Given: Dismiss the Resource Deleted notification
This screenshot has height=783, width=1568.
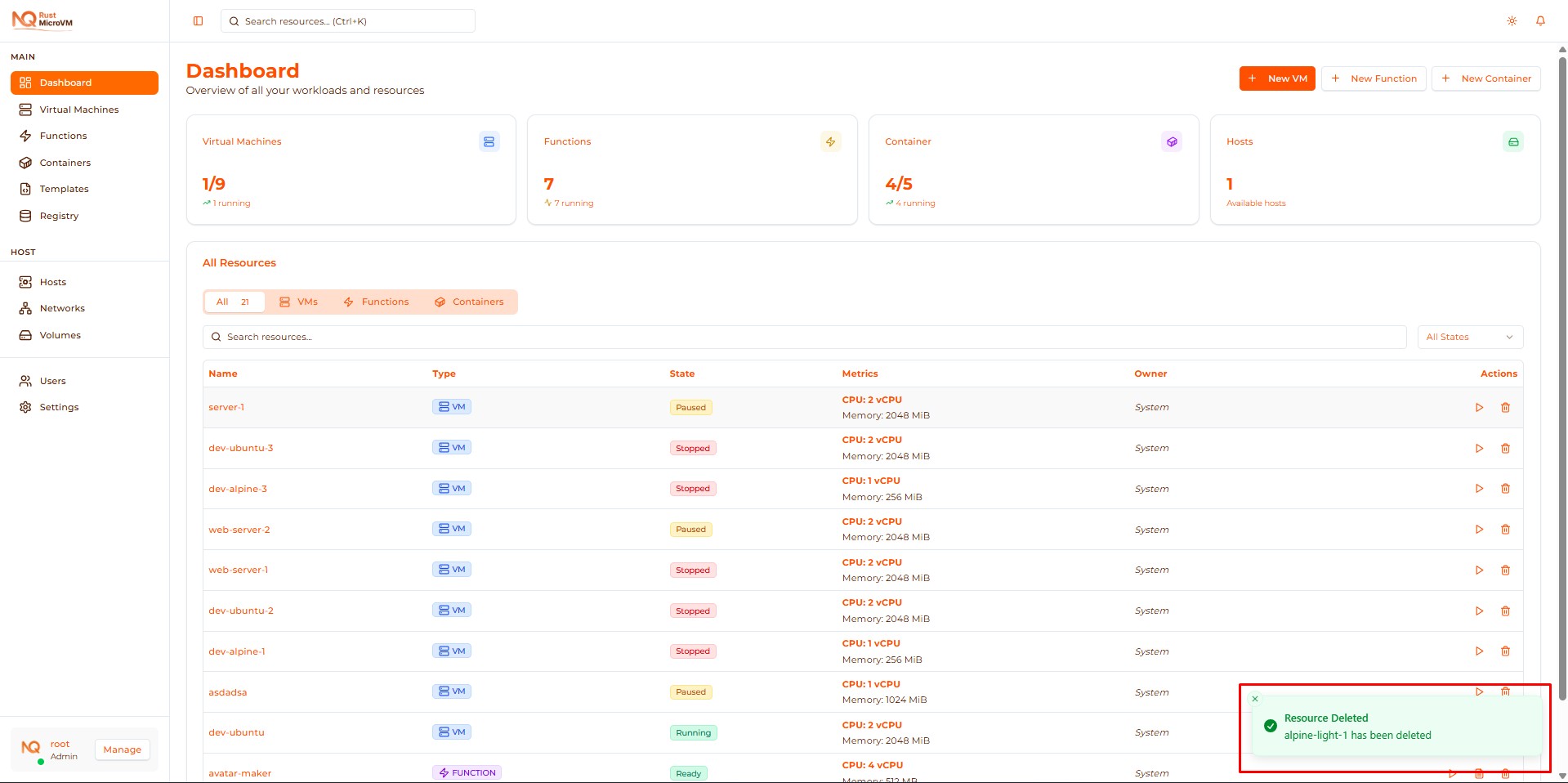Looking at the screenshot, I should [x=1255, y=699].
